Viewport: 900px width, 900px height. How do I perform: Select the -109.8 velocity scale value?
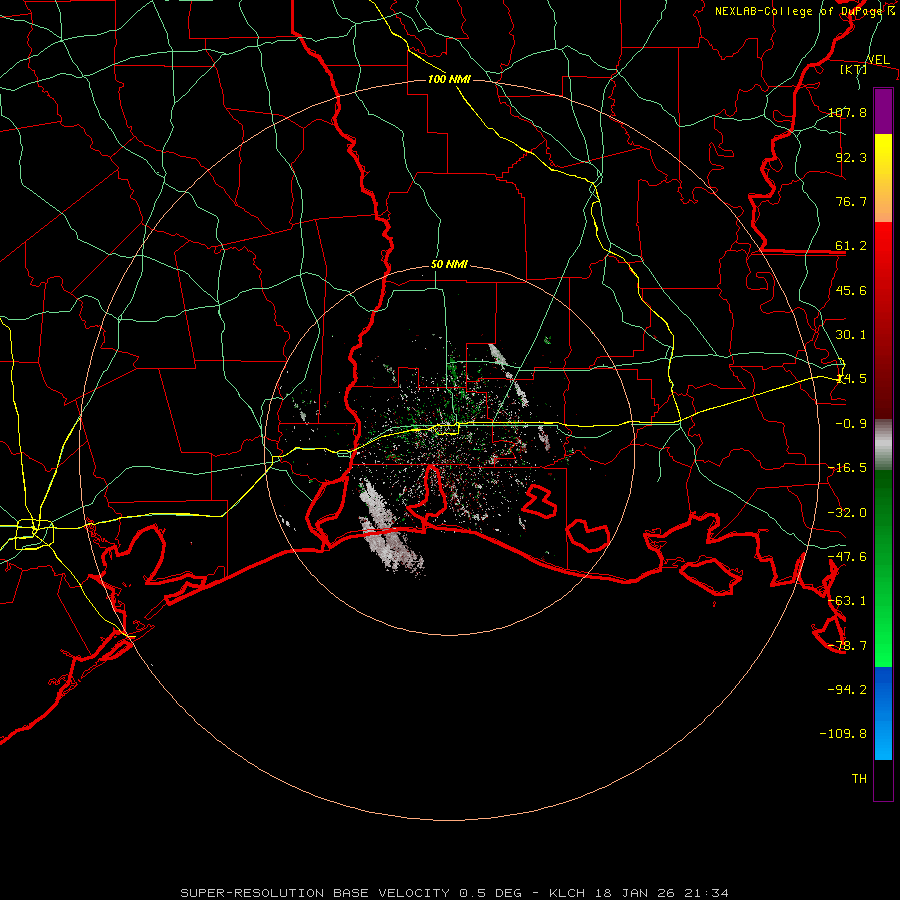843,734
